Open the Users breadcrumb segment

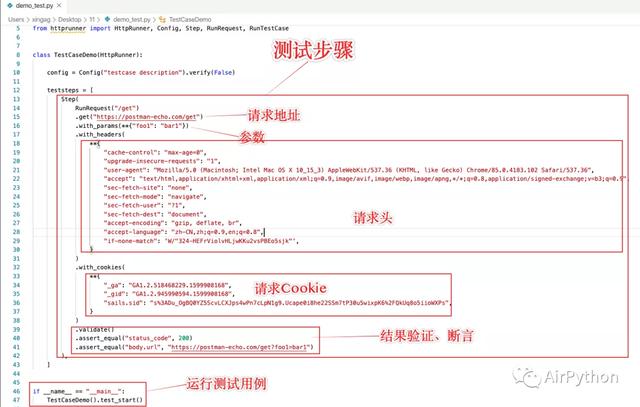[x=16, y=19]
